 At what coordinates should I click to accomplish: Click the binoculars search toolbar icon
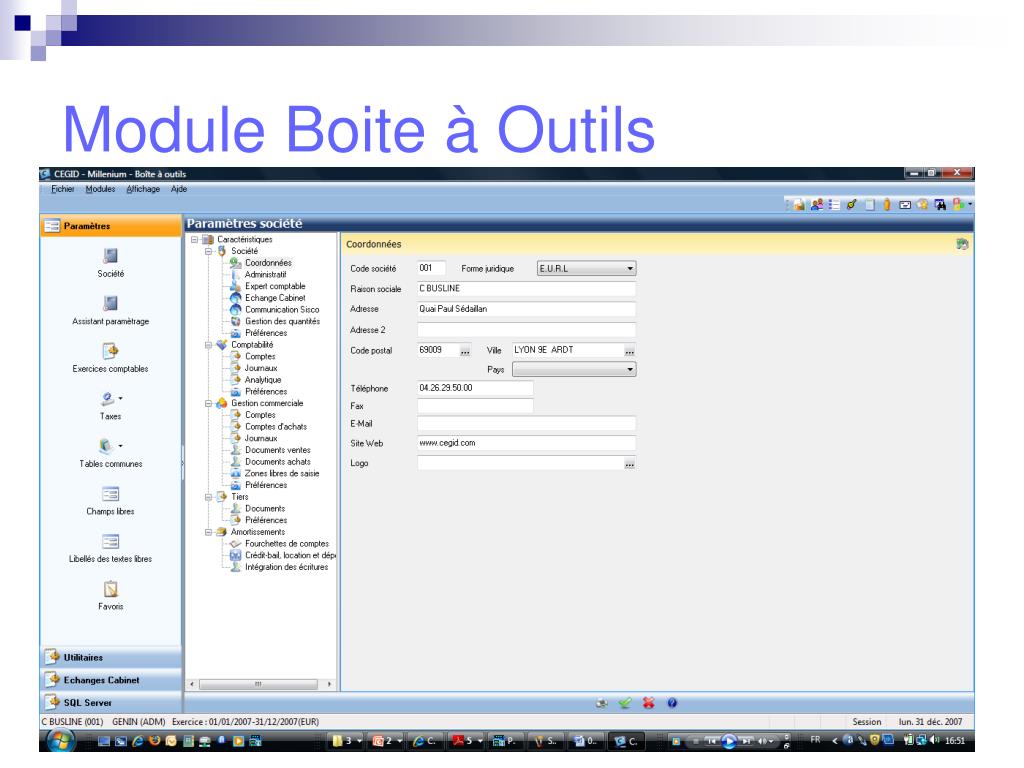(940, 205)
